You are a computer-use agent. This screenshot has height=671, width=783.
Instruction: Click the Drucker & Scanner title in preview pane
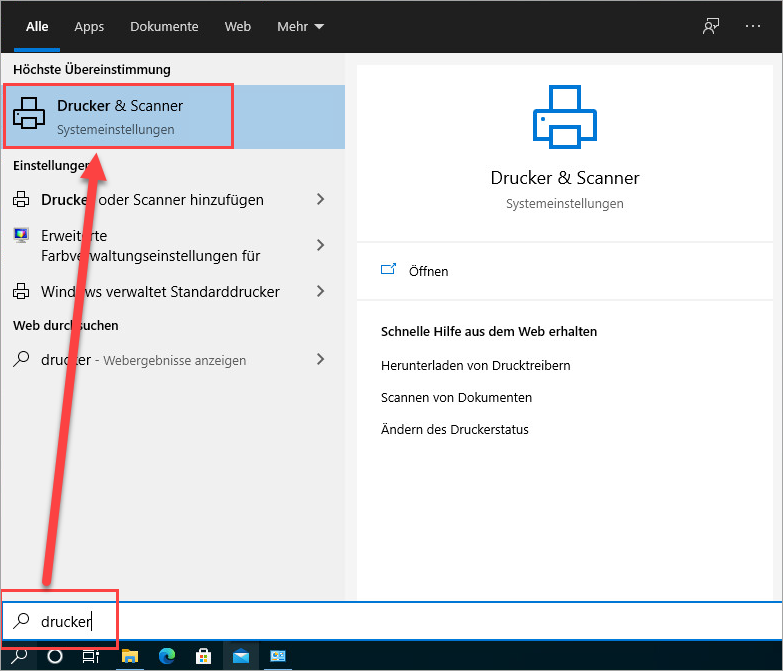(565, 178)
